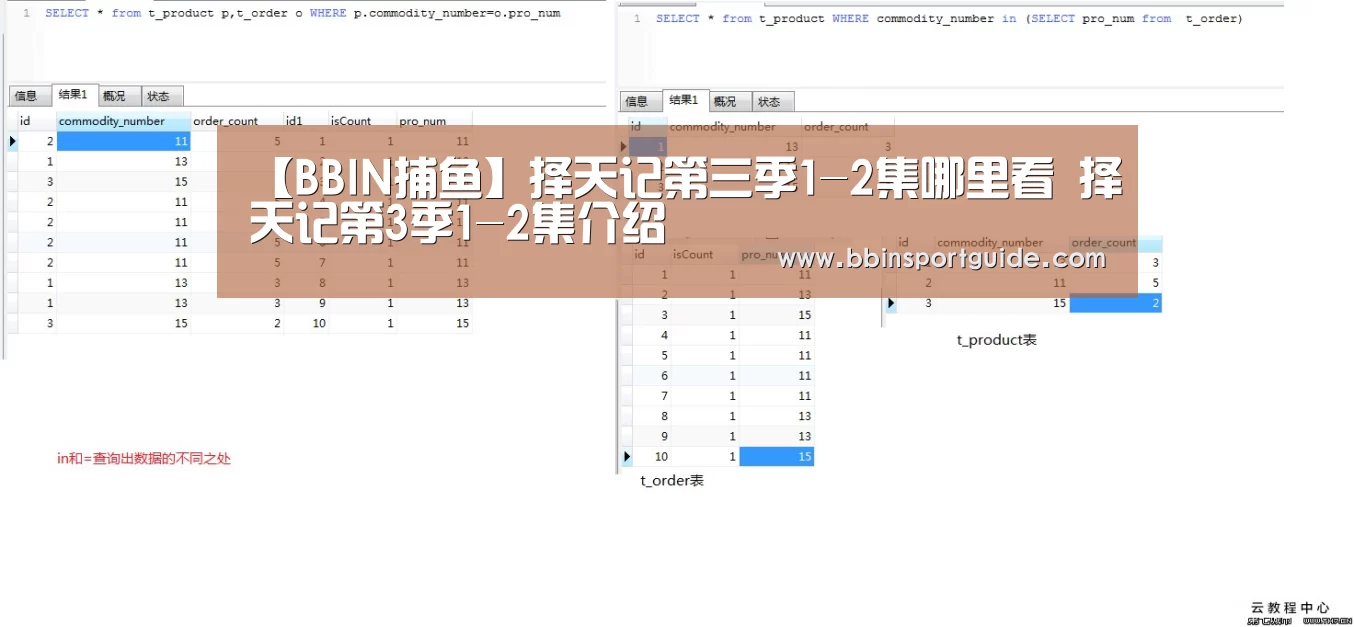Select highlighted pro_num cell 15 in the t_order table
1354x627 pixels.
pos(777,456)
